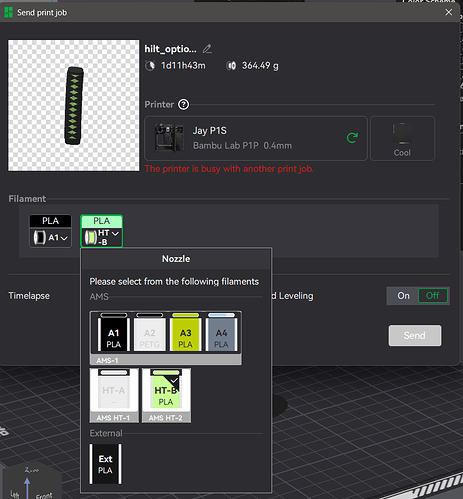Click the Bambu Studio logo in the title bar
Image resolution: width=463 pixels, height=499 pixels.
click(8, 12)
